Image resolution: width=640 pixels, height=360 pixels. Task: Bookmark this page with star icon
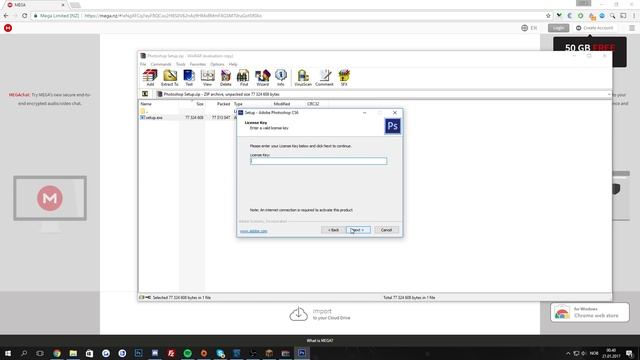[x=548, y=16]
